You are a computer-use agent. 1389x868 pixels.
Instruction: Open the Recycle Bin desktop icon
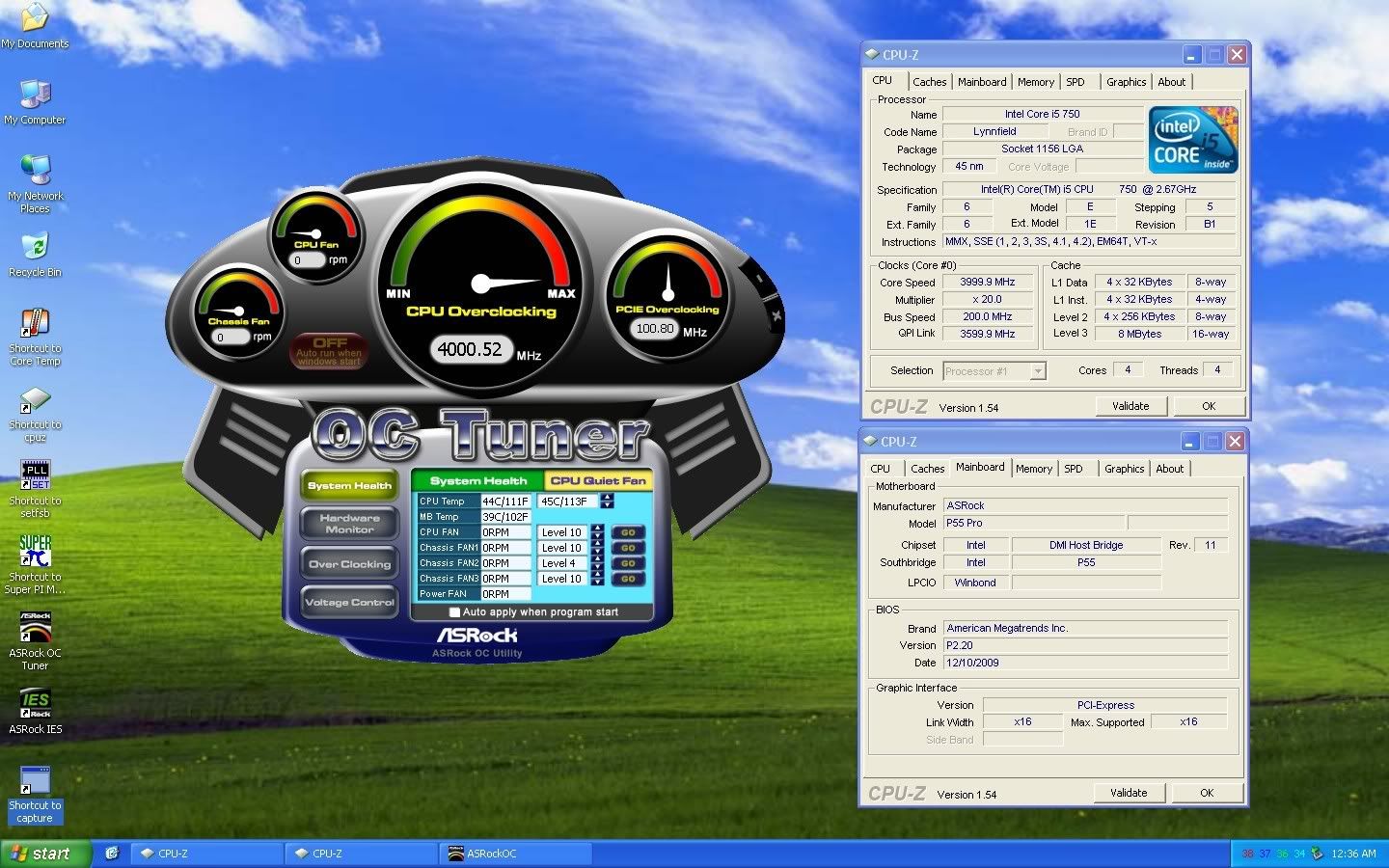click(x=35, y=254)
